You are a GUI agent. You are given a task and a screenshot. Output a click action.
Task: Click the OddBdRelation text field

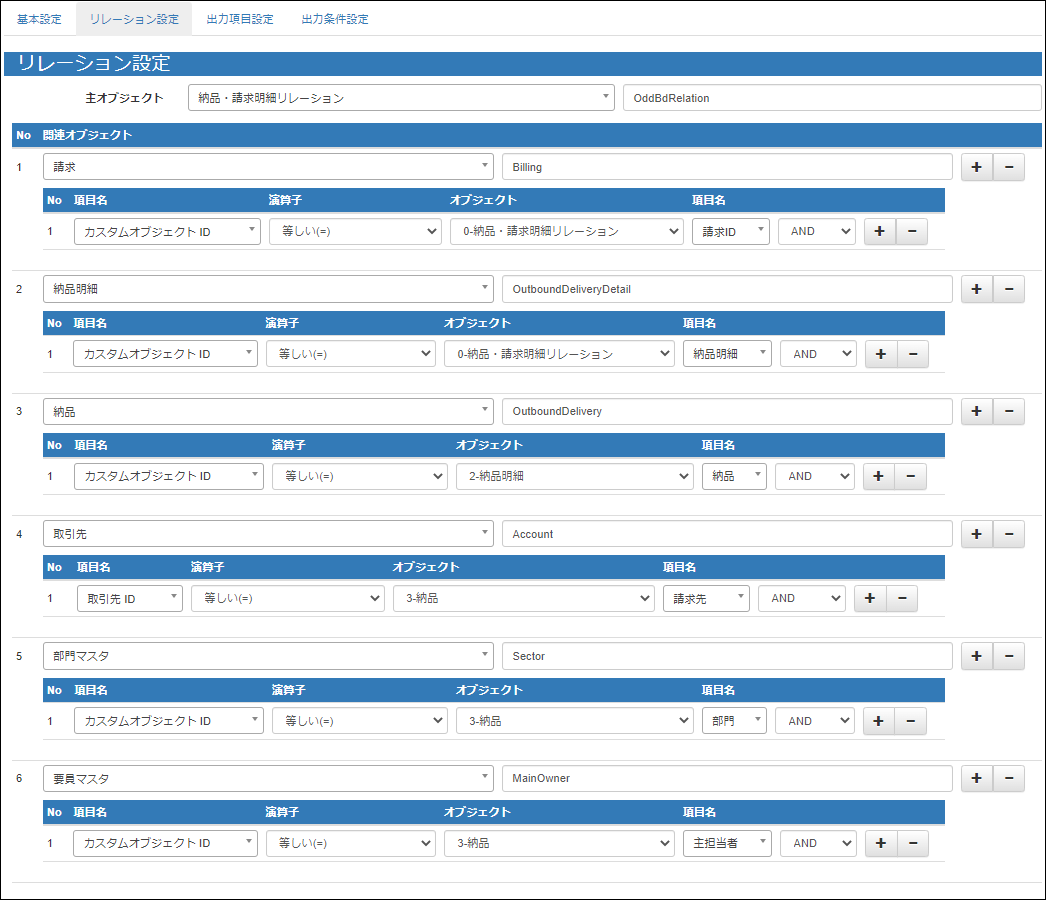pyautogui.click(x=831, y=98)
